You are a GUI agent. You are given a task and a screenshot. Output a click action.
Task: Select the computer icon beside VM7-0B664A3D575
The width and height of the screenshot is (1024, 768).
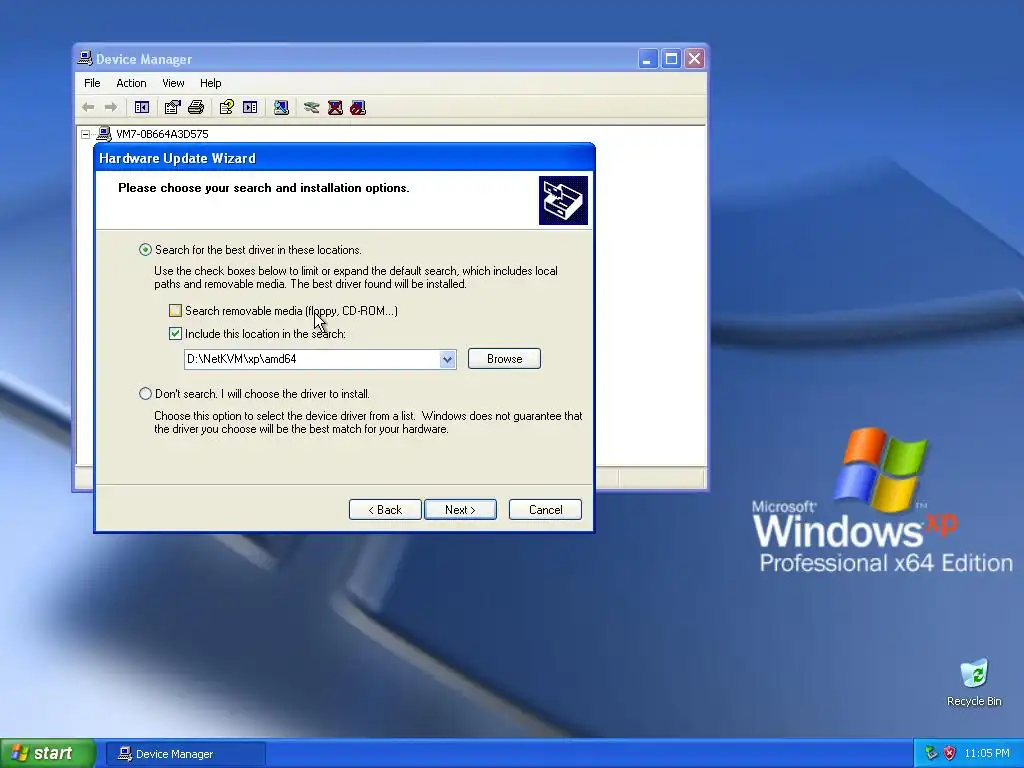click(104, 134)
